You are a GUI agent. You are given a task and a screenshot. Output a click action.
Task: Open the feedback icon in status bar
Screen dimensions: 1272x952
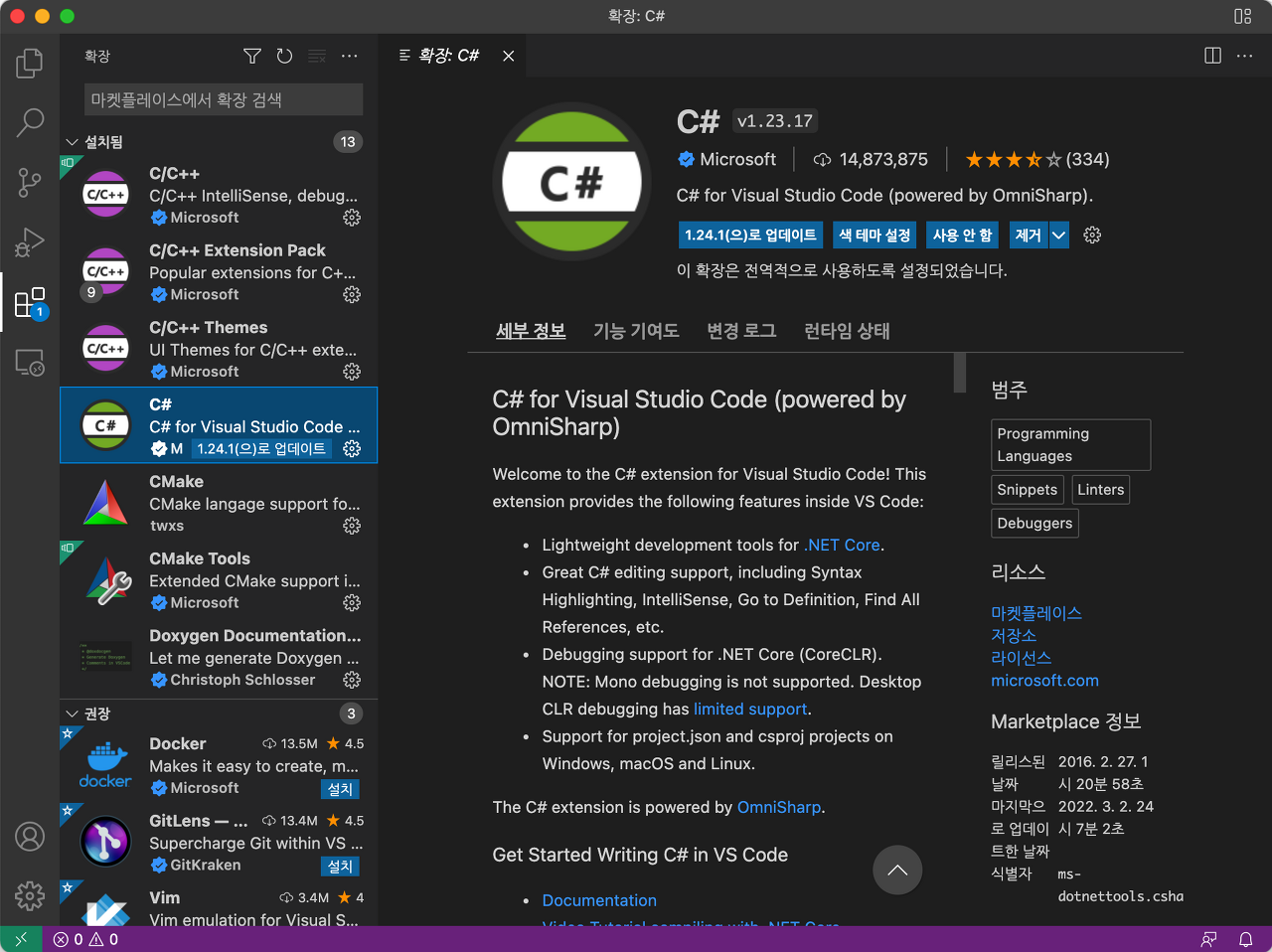click(1208, 939)
